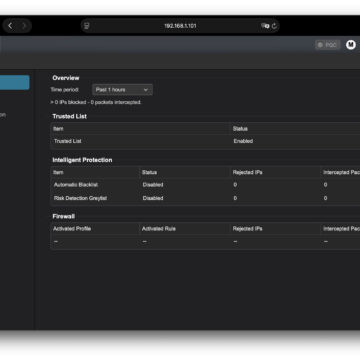Click the Trusted List section heading
Viewport: 360px width, 360px height.
pos(70,116)
